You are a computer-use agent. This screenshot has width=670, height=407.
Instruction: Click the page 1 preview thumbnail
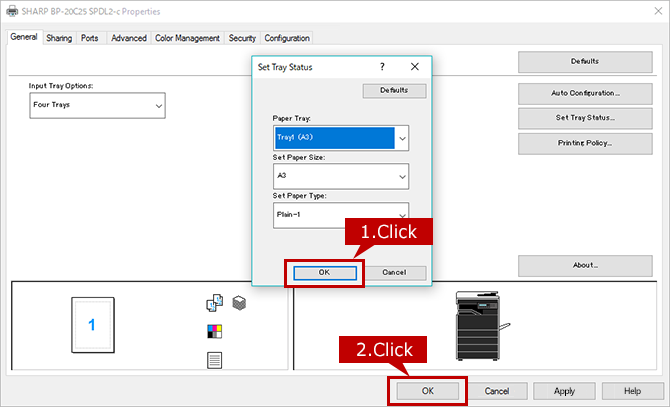[93, 325]
